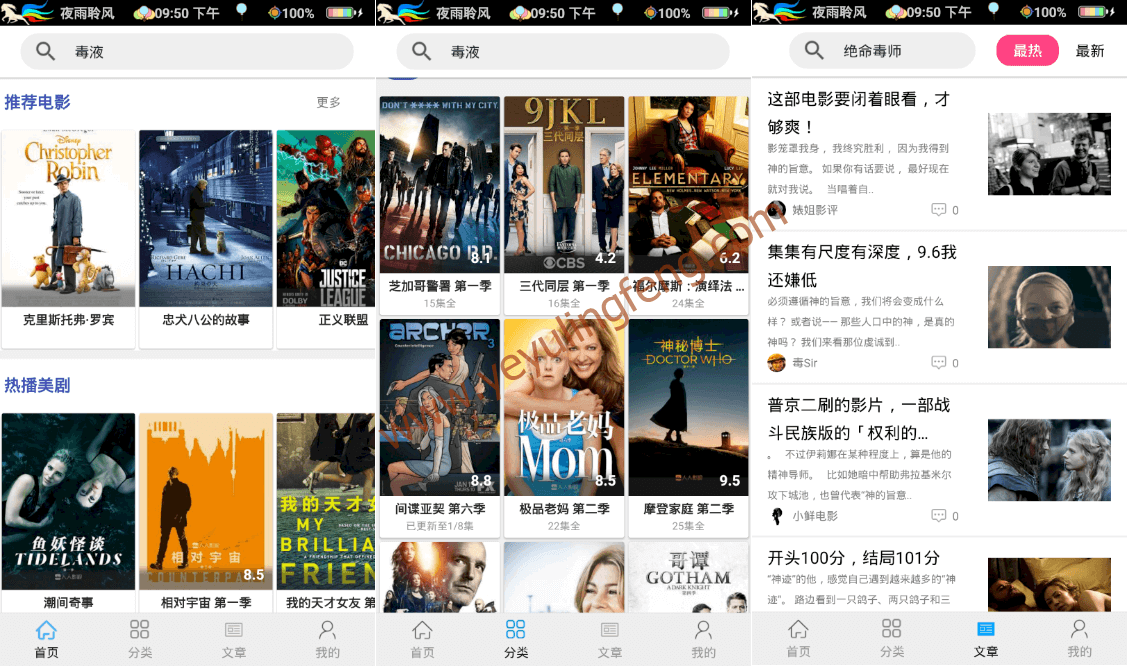Open Christopher Robin movie poster
1127x666 pixels.
click(68, 218)
